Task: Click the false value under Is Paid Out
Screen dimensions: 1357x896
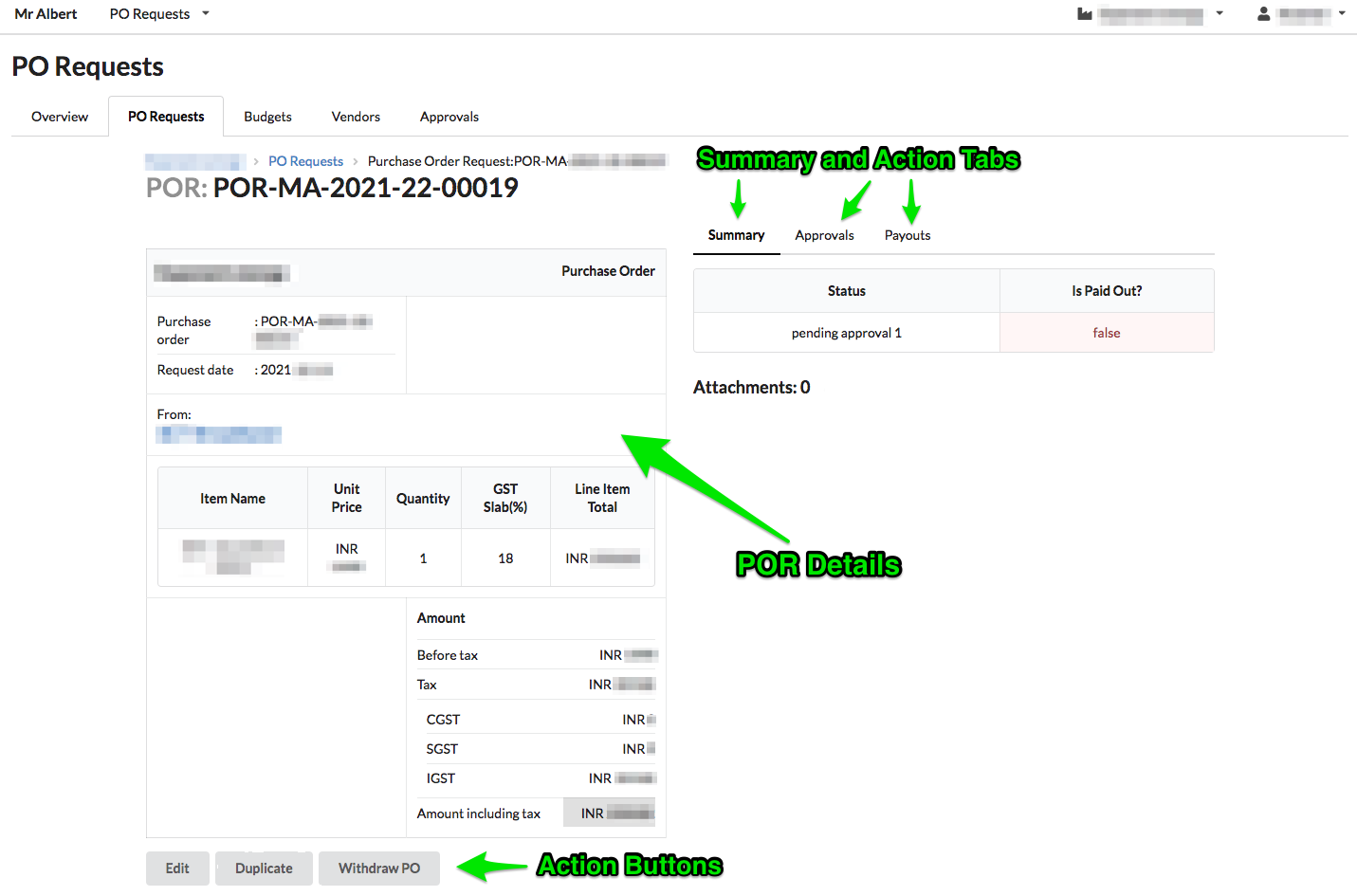Action: coord(1106,333)
